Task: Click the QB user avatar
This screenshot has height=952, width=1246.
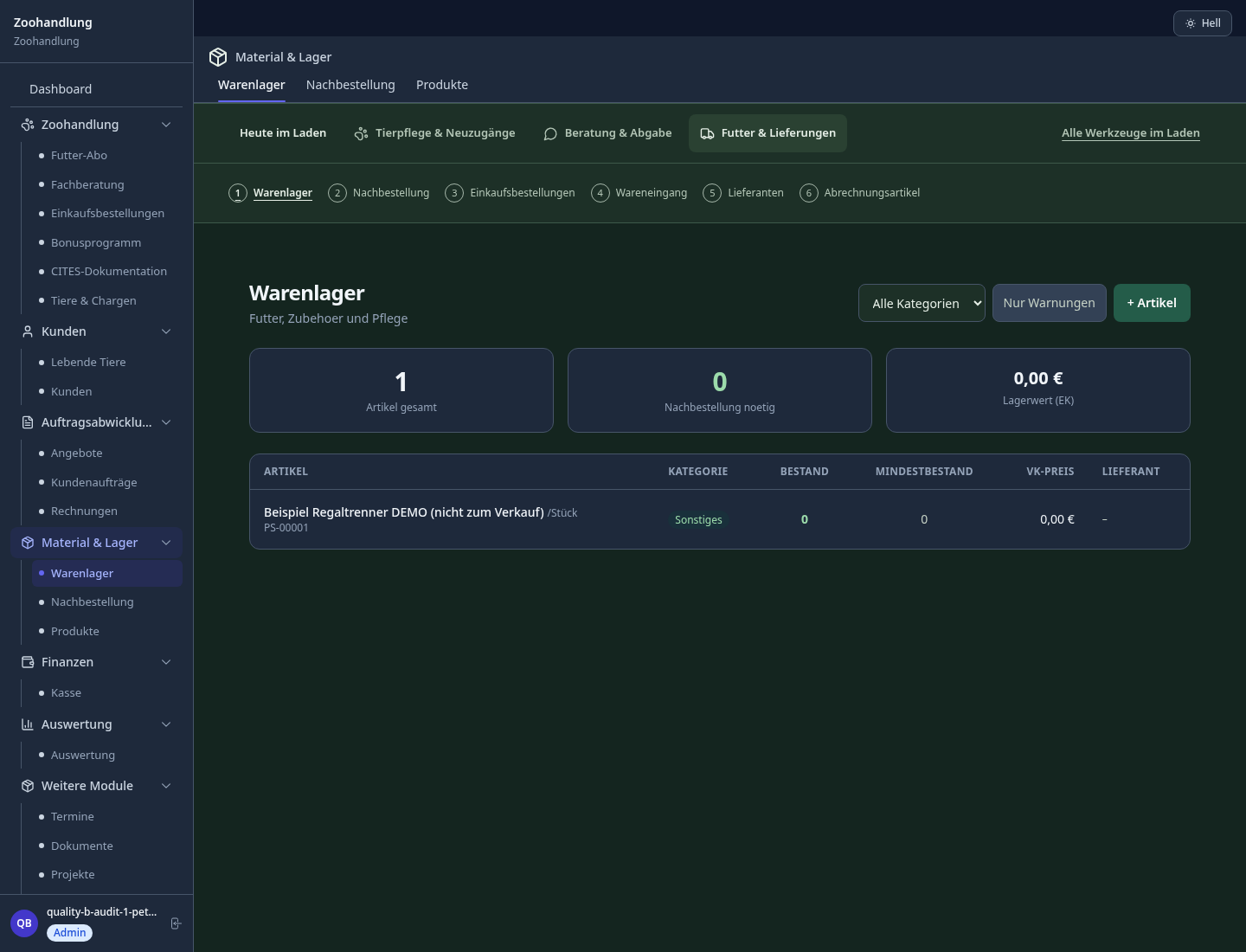Action: (24, 923)
